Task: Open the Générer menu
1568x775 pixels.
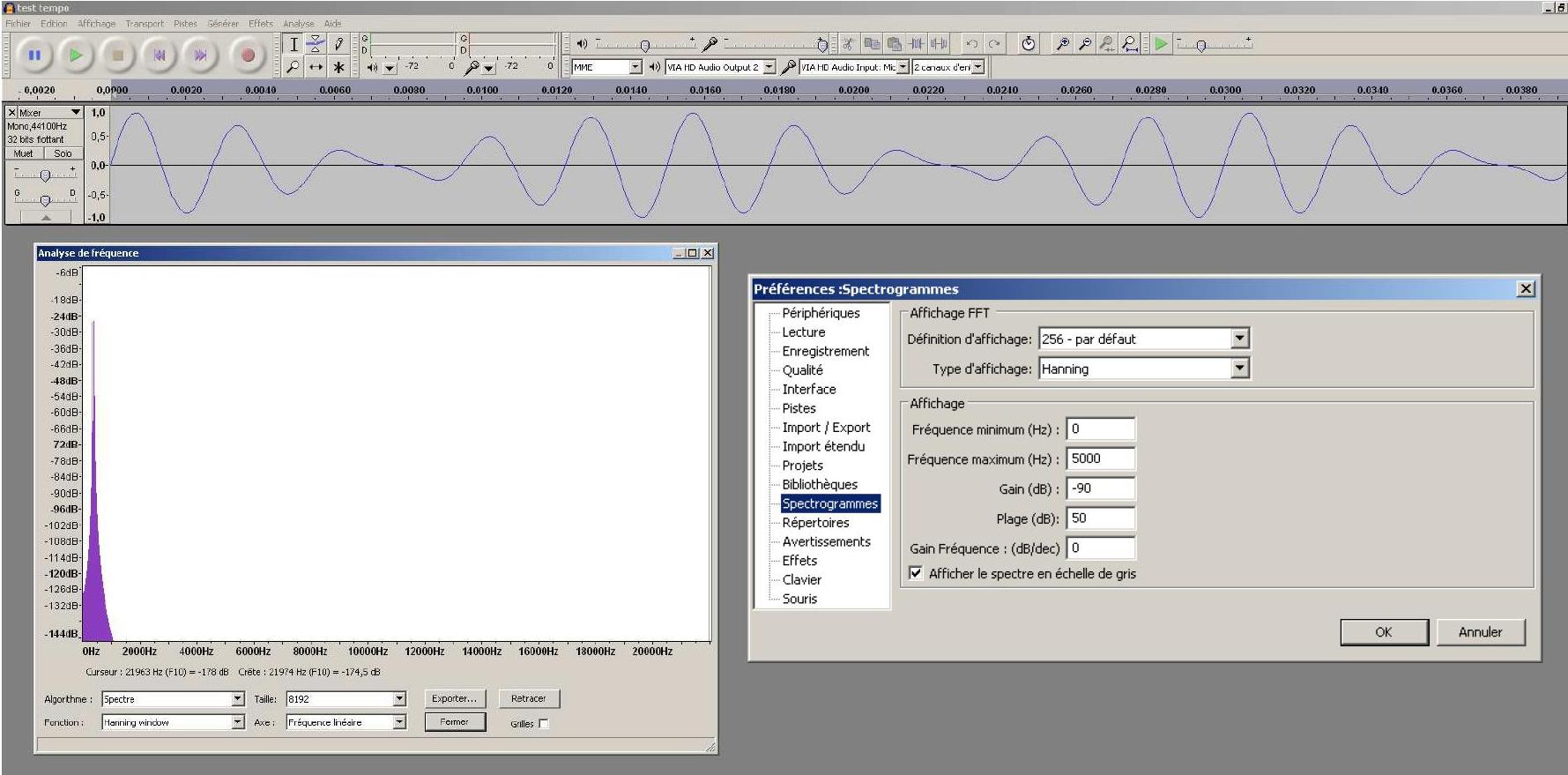Action: point(223,24)
